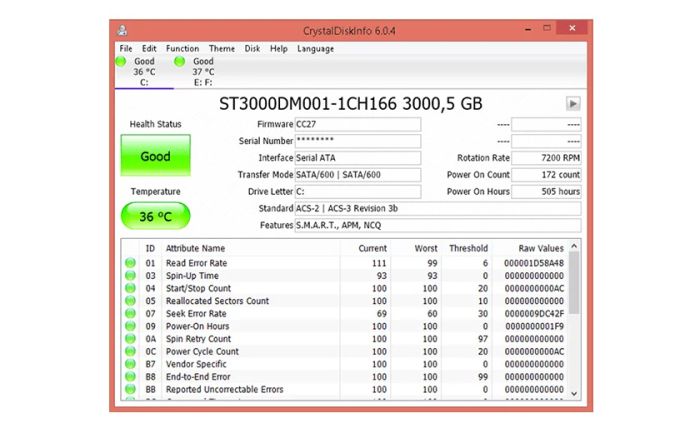The height and width of the screenshot is (428, 700).
Task: Click the attribute list scroll up arrow
Action: pos(574,246)
